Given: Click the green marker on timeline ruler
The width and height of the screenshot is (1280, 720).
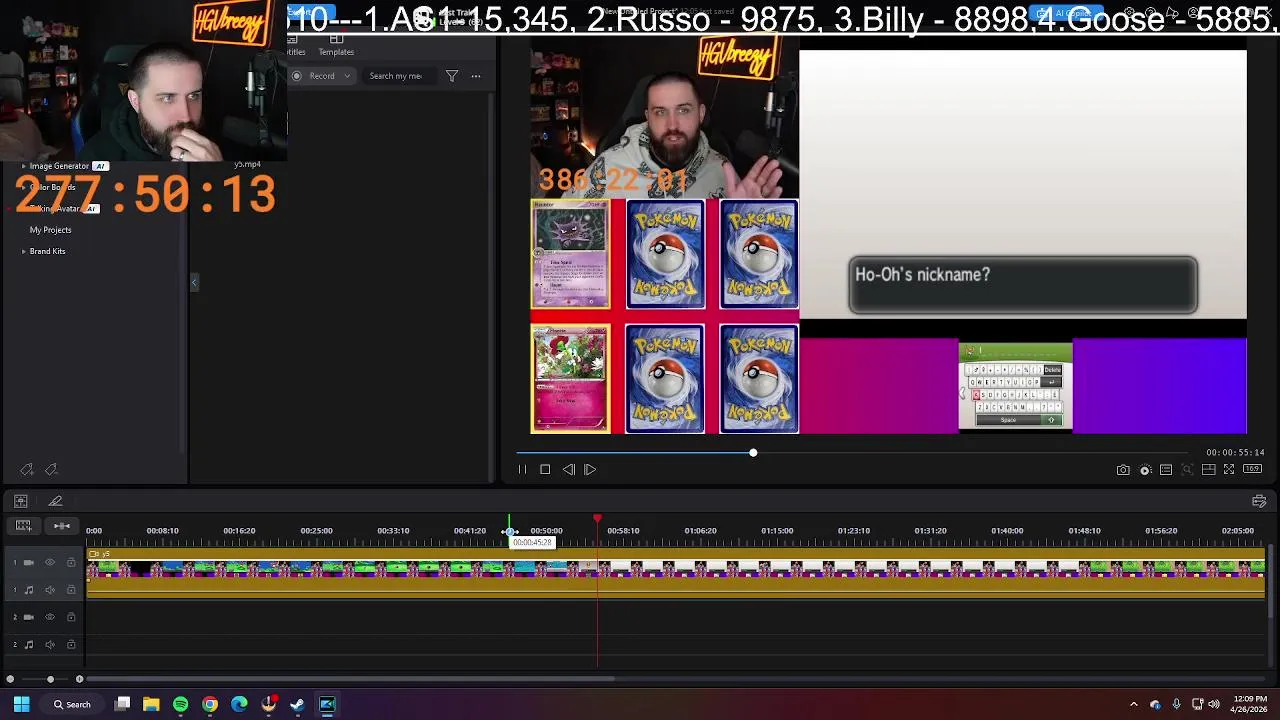Looking at the screenshot, I should click(x=510, y=526).
